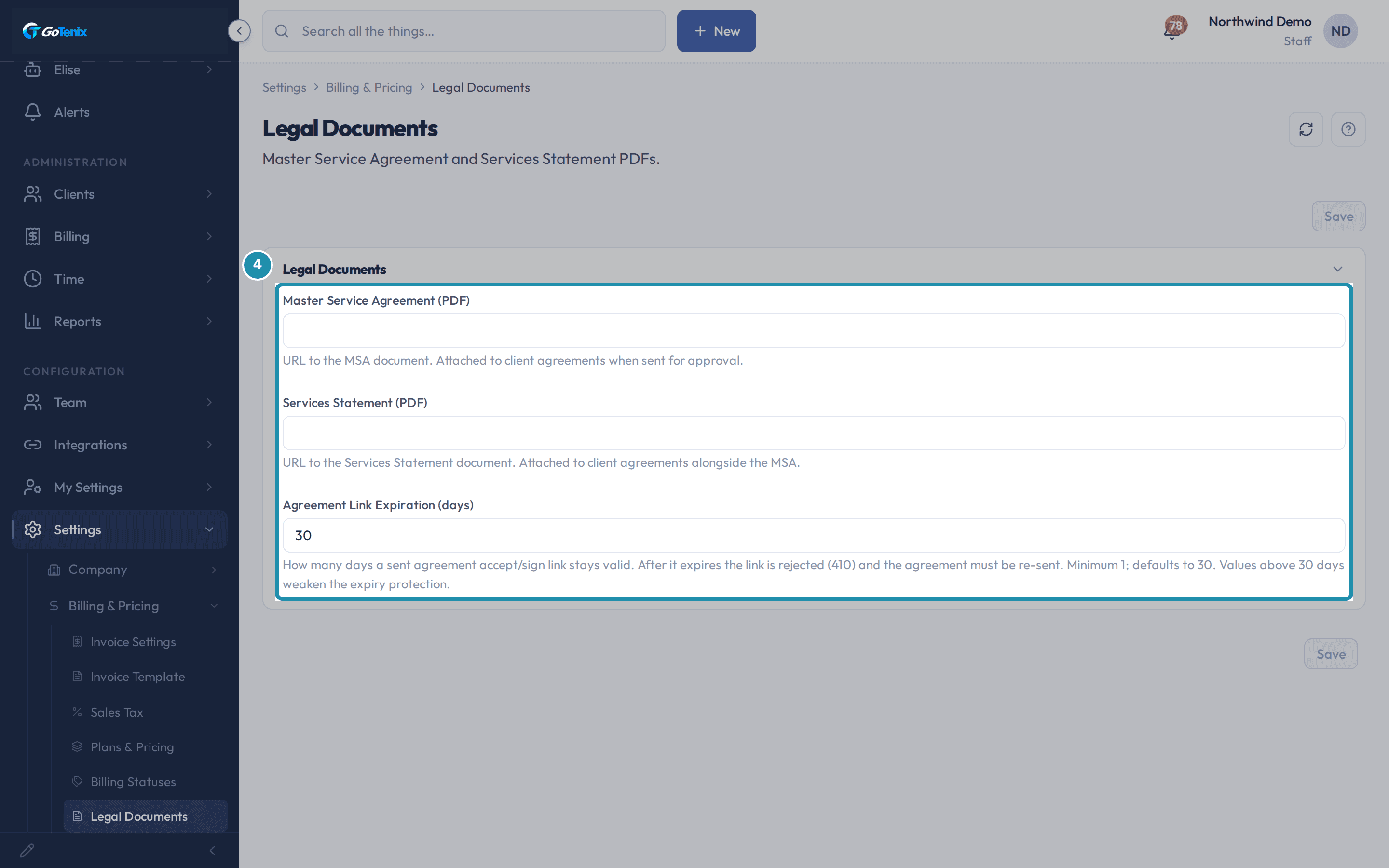Image resolution: width=1389 pixels, height=868 pixels.
Task: Focus the Master Service Agreement URL field
Action: click(x=813, y=331)
